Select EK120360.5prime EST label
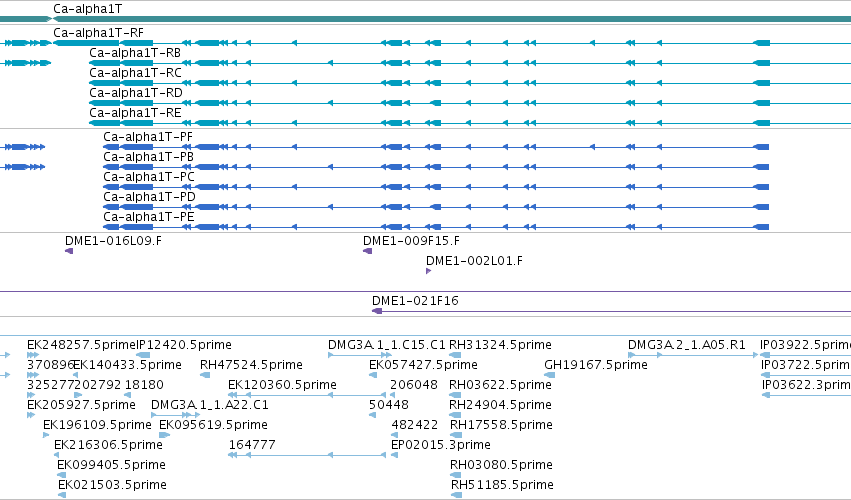The height and width of the screenshot is (500, 851). coord(282,385)
